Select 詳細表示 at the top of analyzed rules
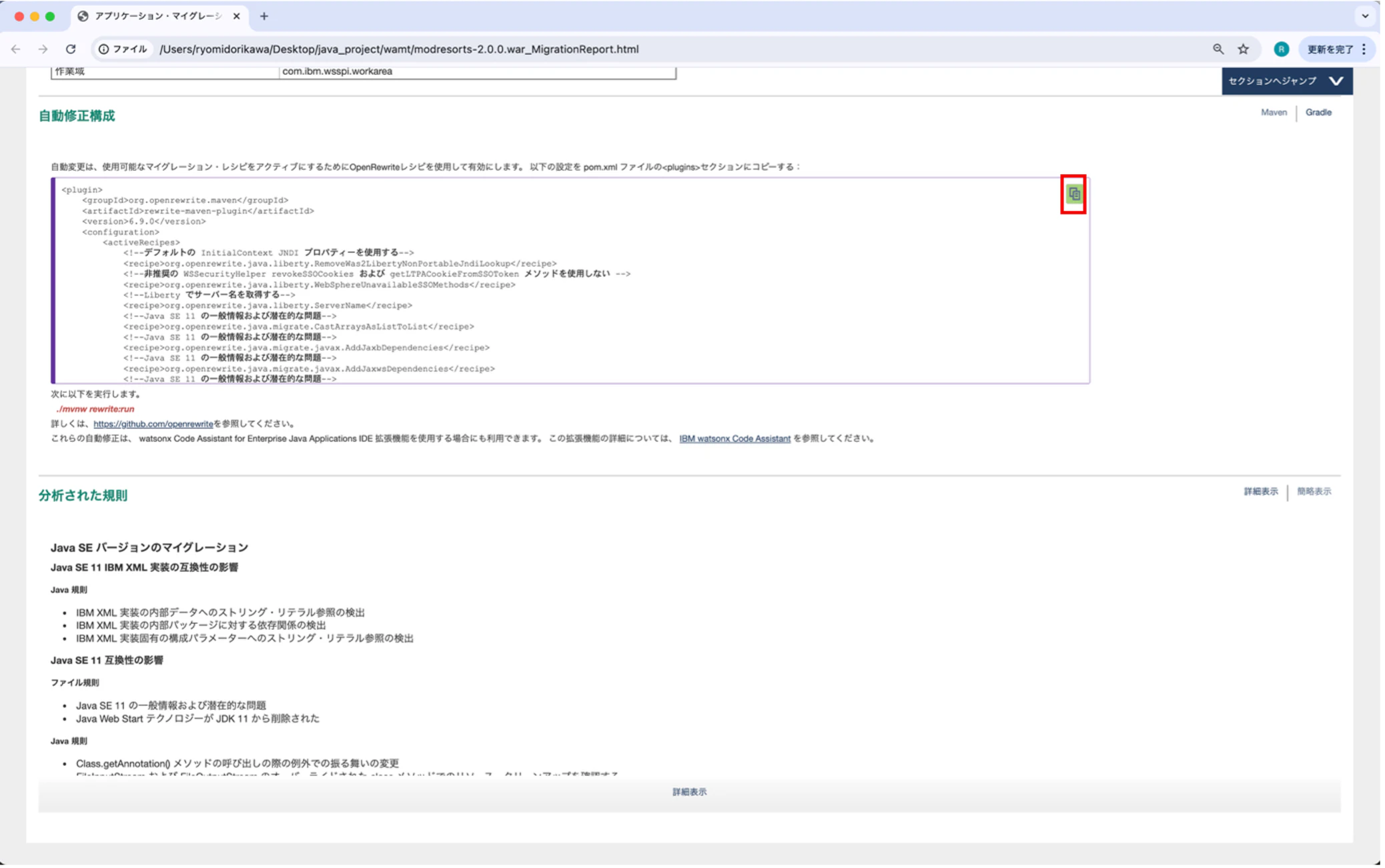 (x=1260, y=492)
